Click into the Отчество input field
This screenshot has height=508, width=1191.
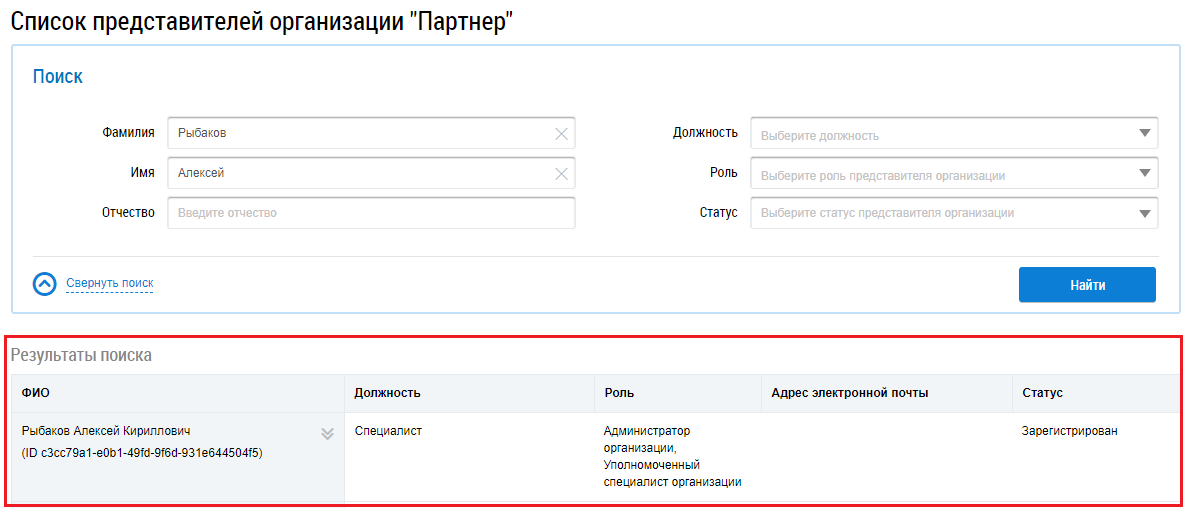pyautogui.click(x=370, y=213)
